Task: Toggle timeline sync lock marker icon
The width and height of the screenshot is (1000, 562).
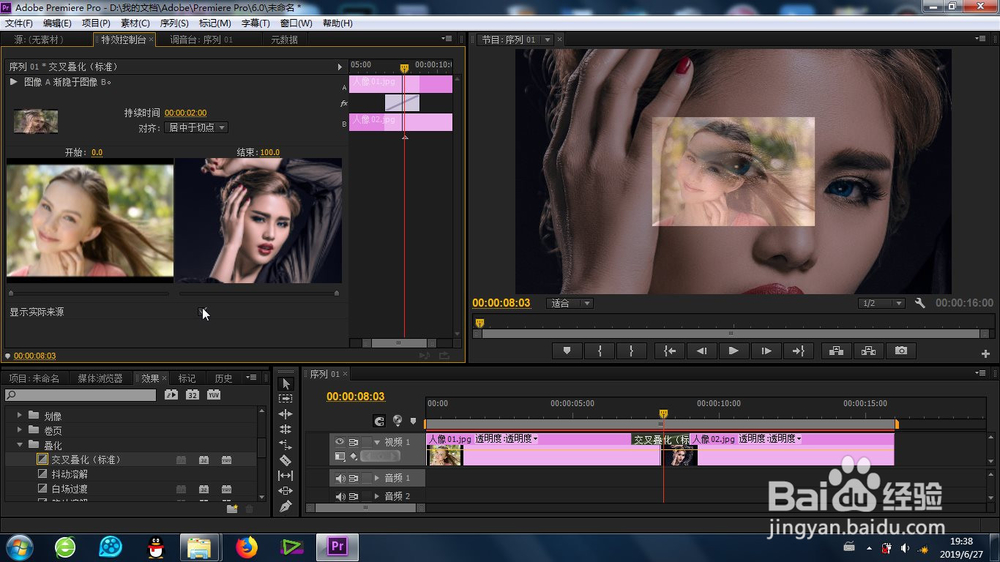Action: point(397,420)
